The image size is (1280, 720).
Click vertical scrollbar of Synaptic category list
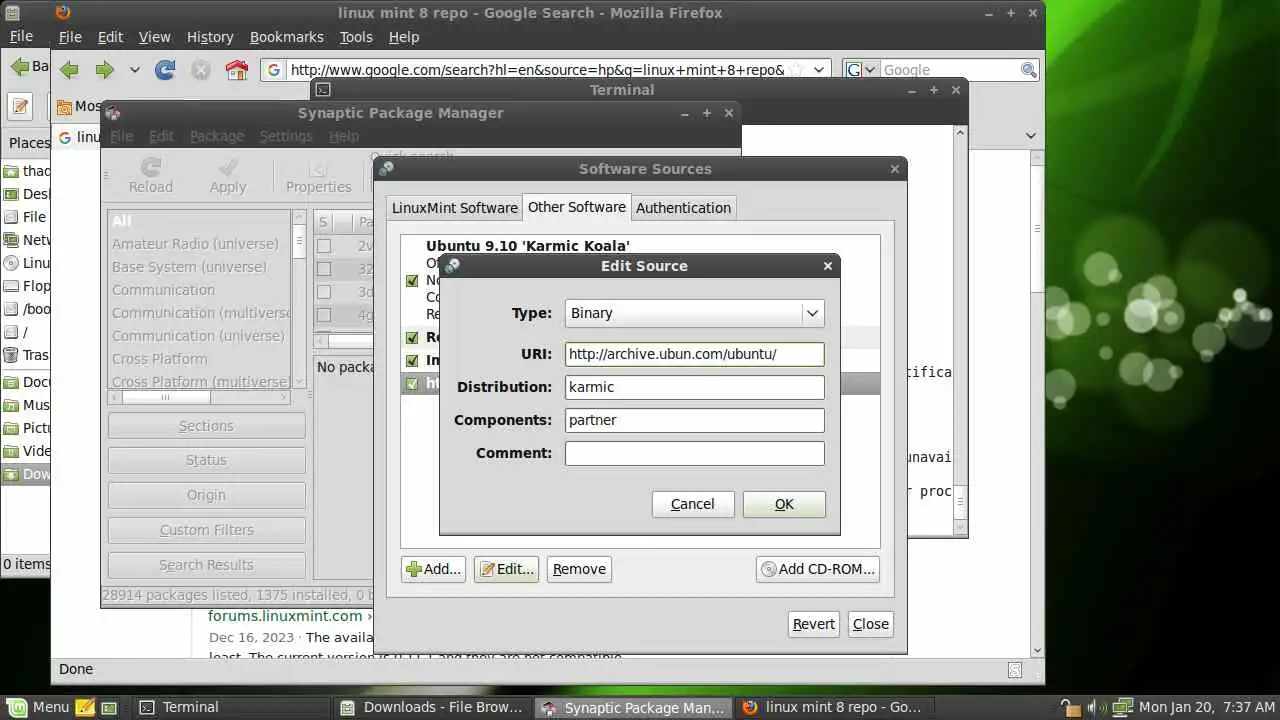(x=299, y=298)
